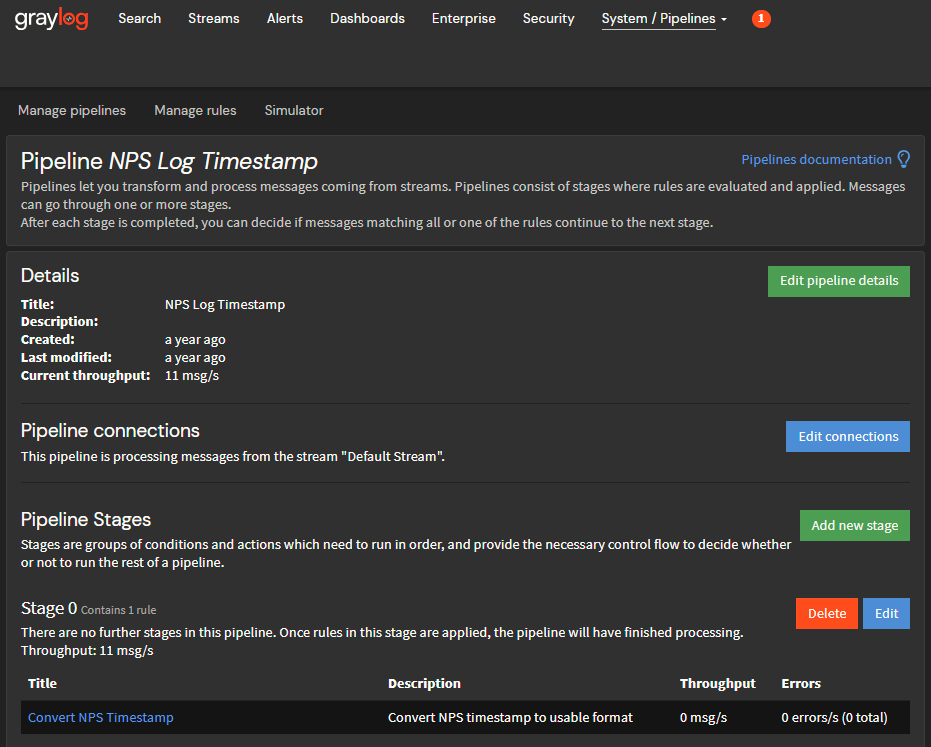This screenshot has height=747, width=931.
Task: Open the Pipelines documentation link
Action: coord(816,160)
